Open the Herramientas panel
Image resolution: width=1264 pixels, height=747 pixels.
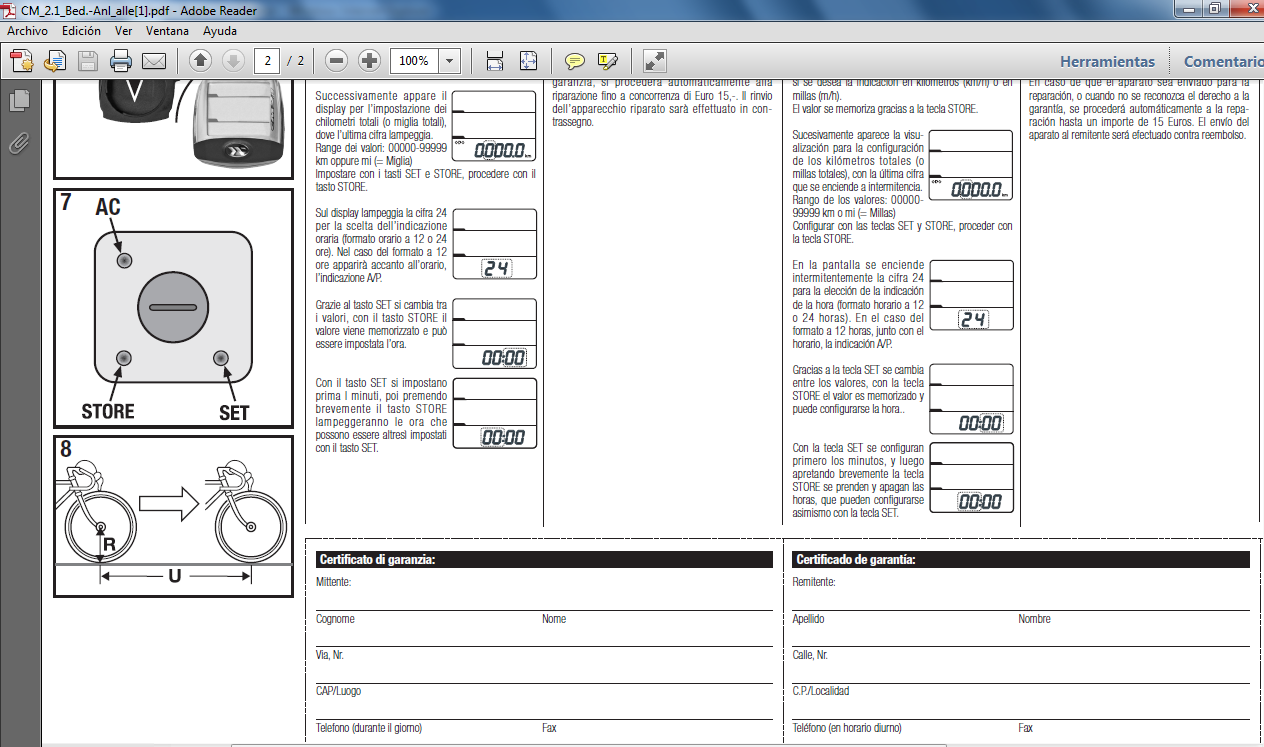pos(1107,61)
